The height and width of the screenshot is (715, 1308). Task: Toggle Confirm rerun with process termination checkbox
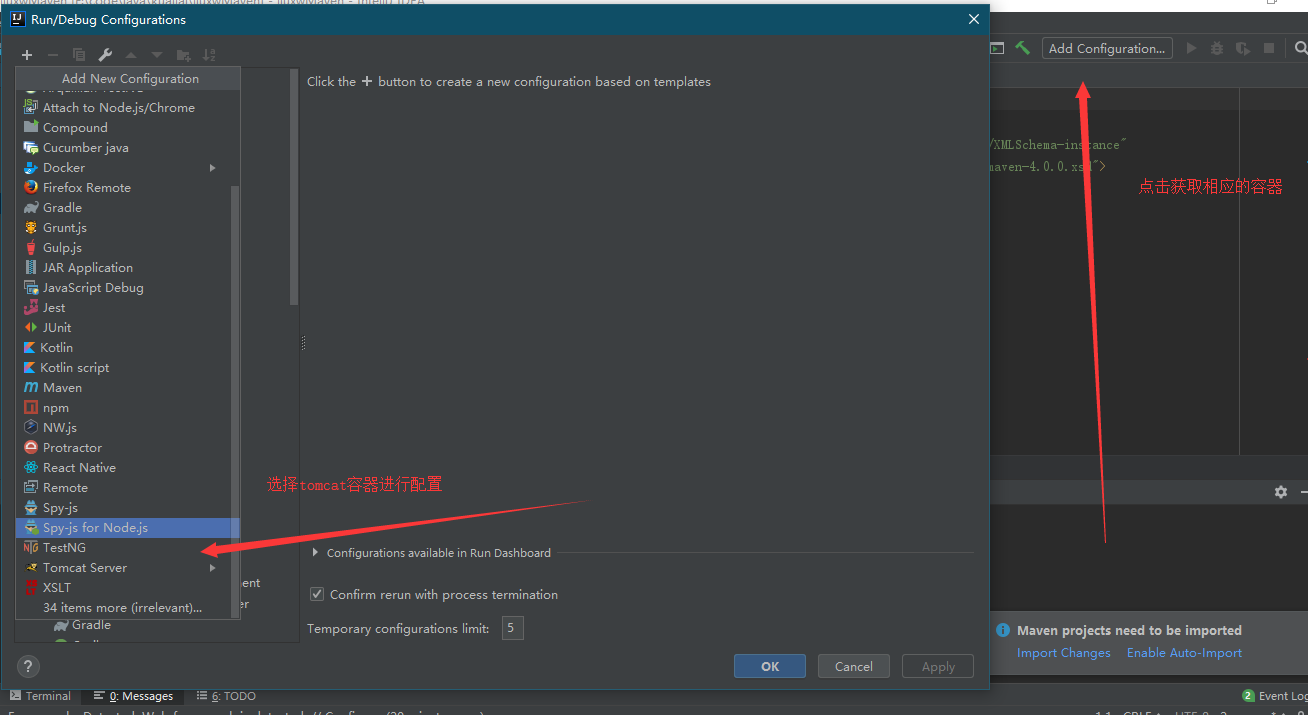coord(317,594)
